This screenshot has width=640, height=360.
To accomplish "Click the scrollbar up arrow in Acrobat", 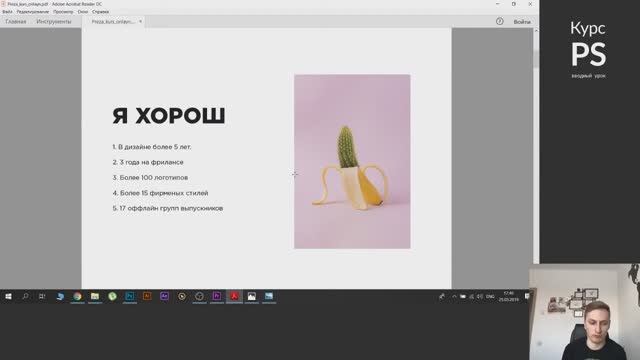I will pyautogui.click(x=536, y=31).
